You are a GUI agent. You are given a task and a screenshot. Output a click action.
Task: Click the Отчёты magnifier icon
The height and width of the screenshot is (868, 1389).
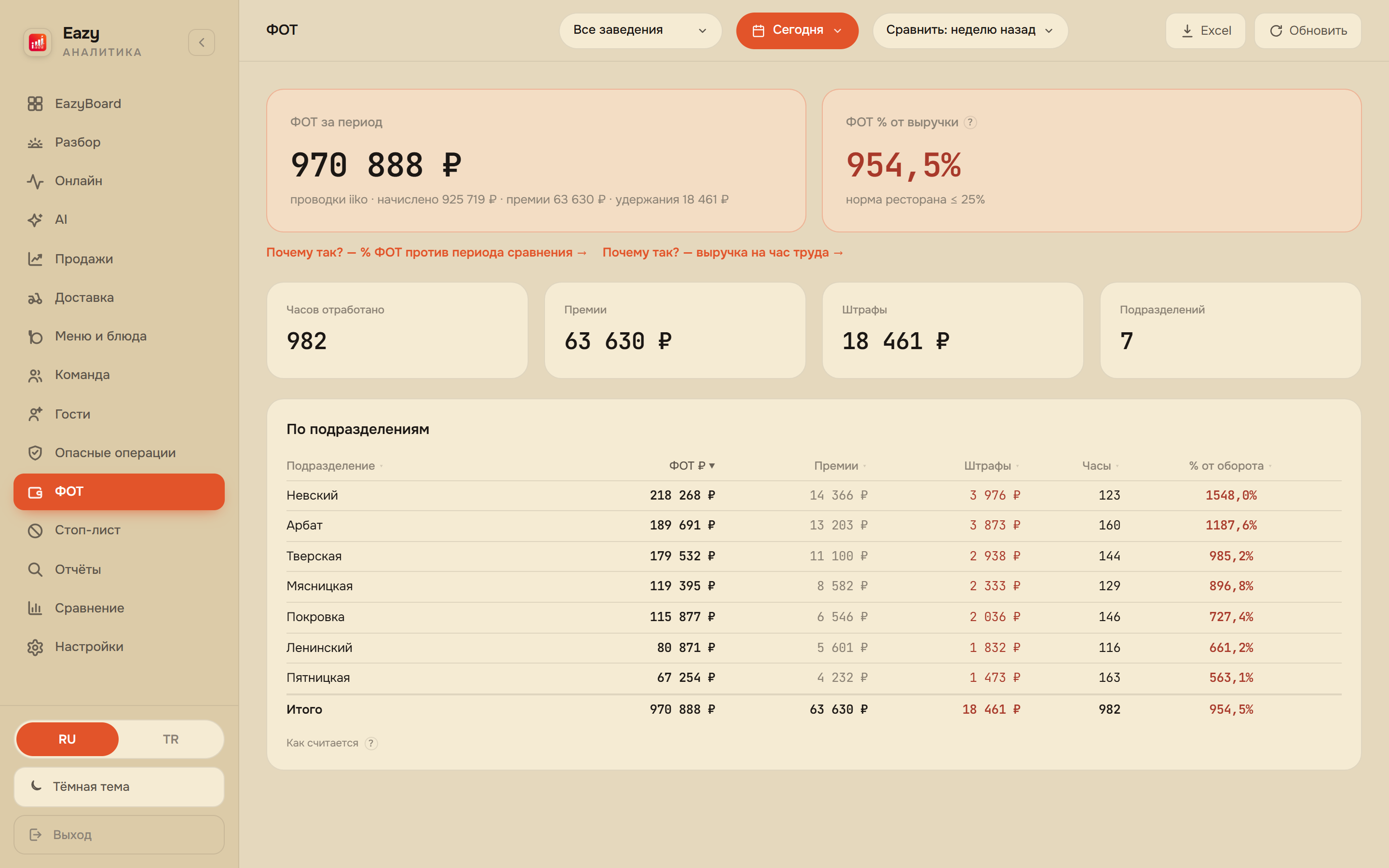coord(35,570)
